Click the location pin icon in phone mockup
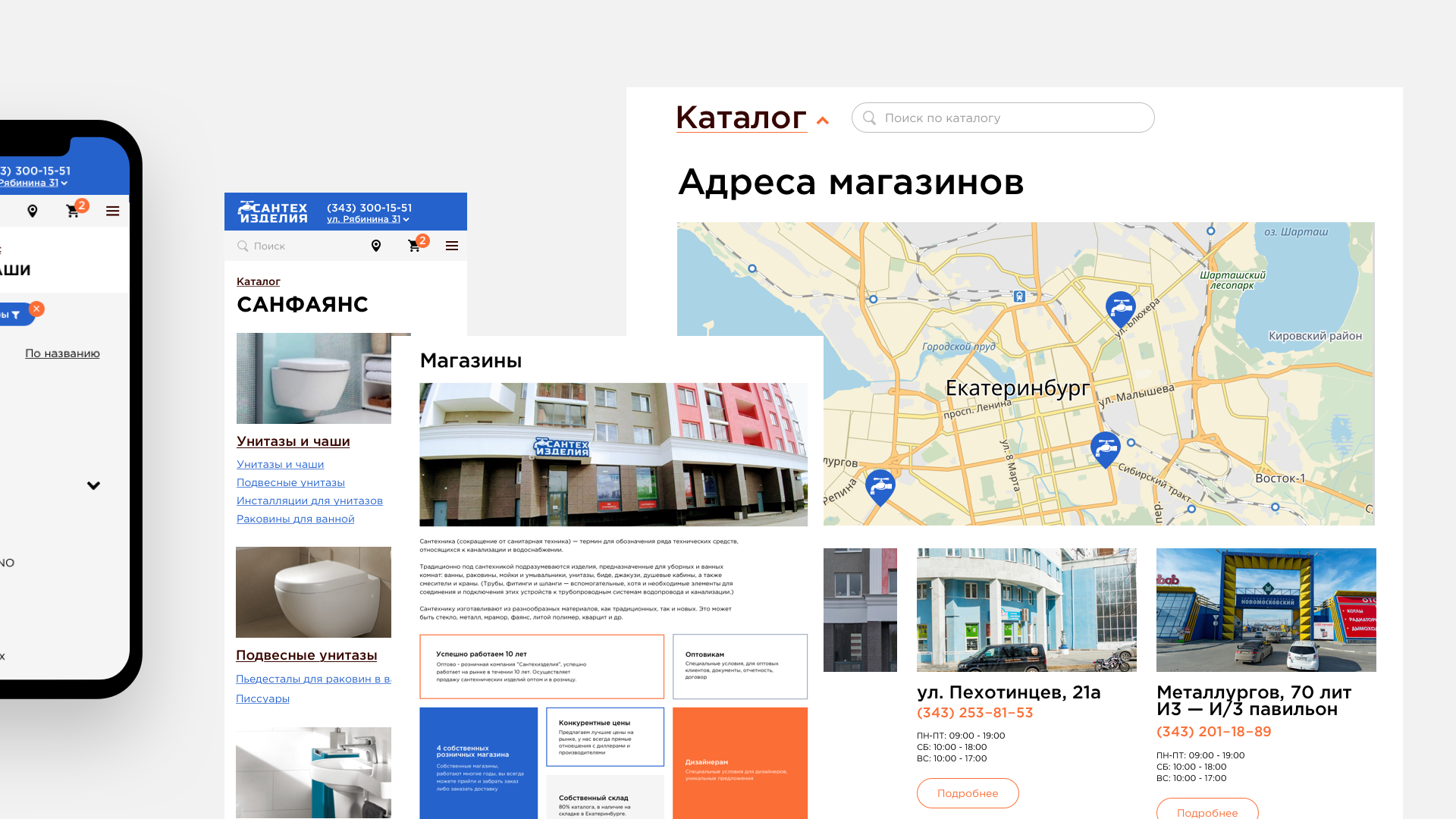 coord(32,211)
